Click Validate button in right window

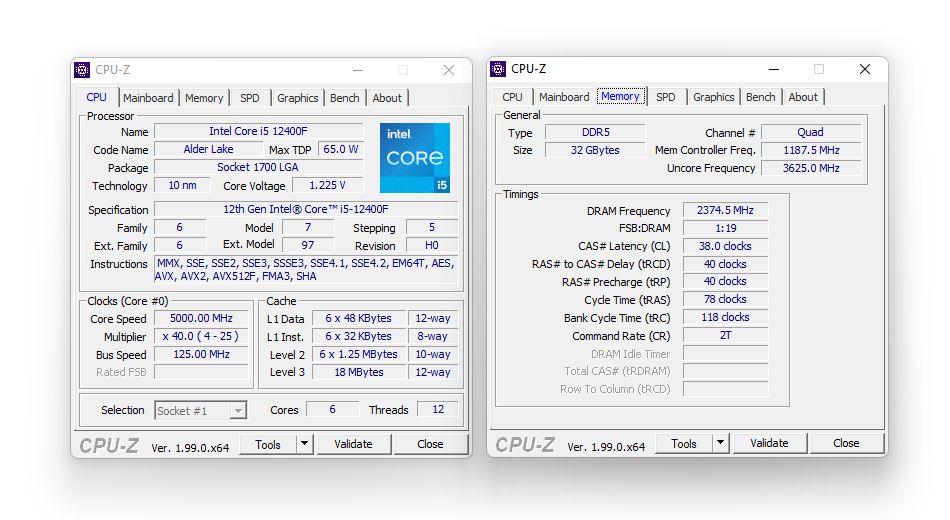point(769,443)
